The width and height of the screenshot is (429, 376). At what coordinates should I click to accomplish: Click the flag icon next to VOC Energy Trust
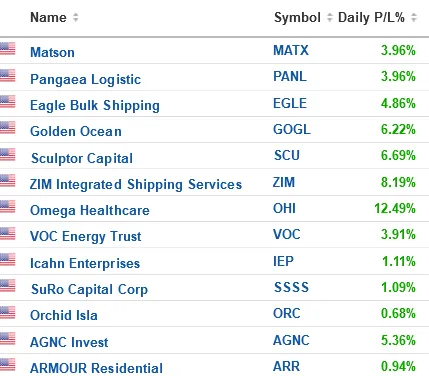(x=7, y=234)
